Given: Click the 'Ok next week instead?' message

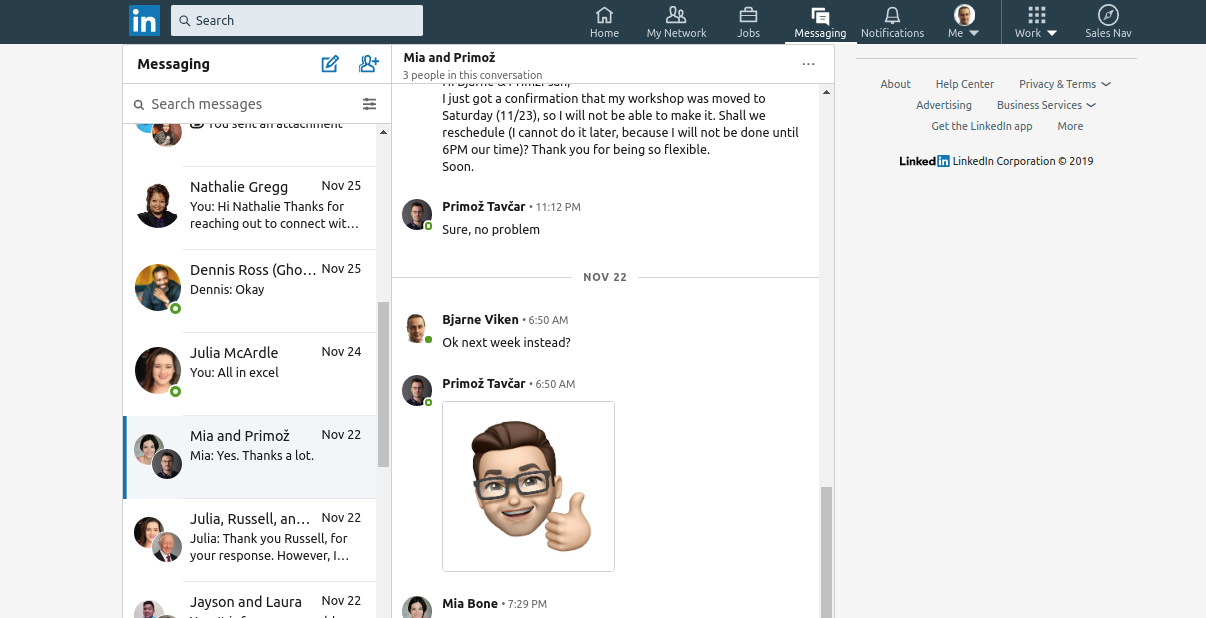Looking at the screenshot, I should tap(506, 343).
